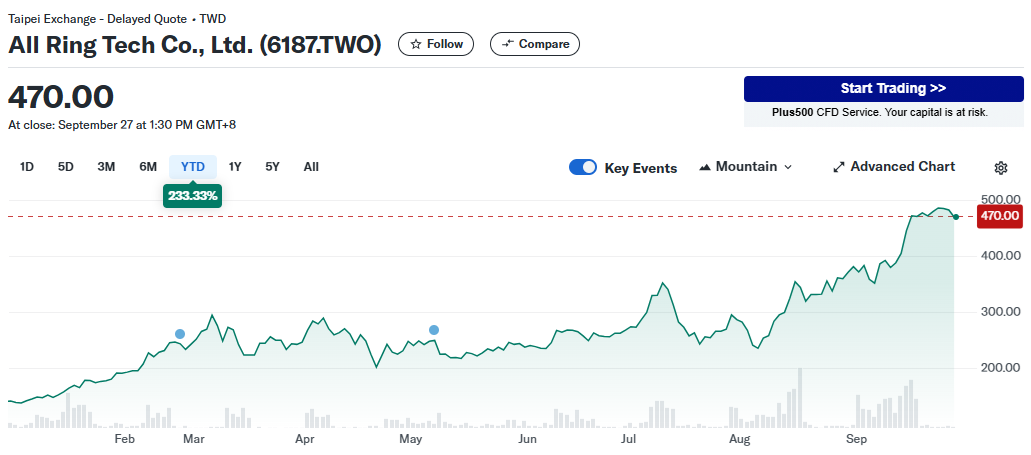This screenshot has height=455, width=1031.
Task: Click the 470.00 price label on axis
Action: 1000,216
